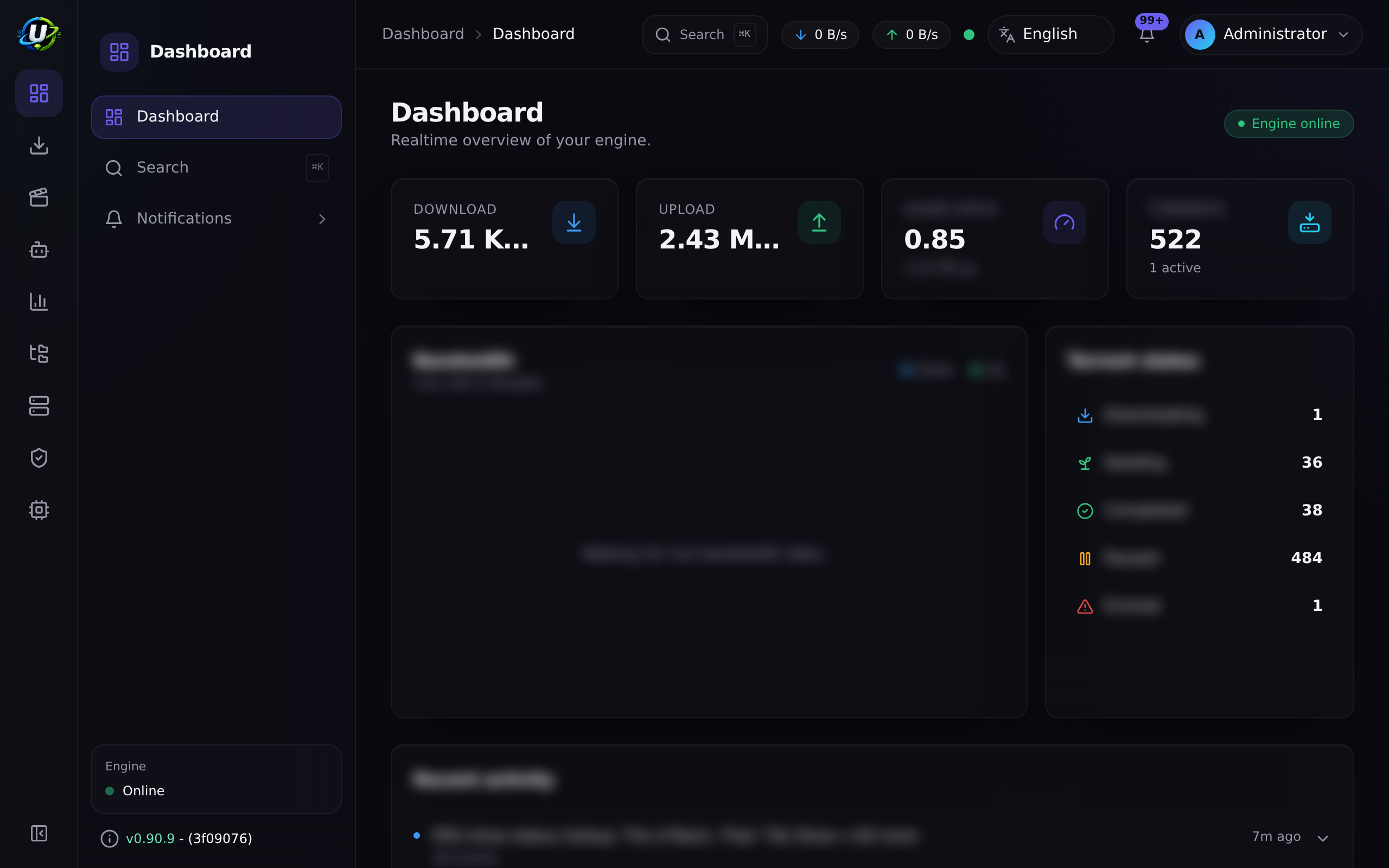Expand the 7m ago activity entry
The width and height of the screenshot is (1389, 868).
pos(1323,838)
